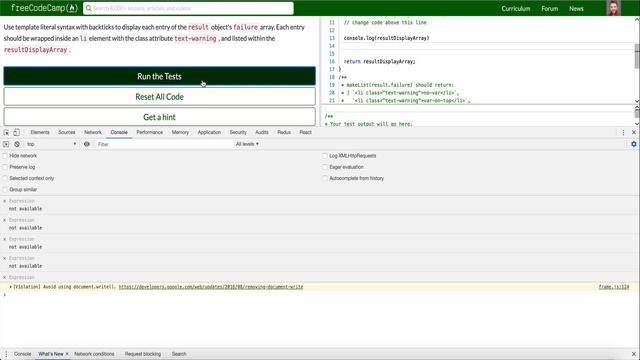Click the Get a hint button

[x=160, y=117]
